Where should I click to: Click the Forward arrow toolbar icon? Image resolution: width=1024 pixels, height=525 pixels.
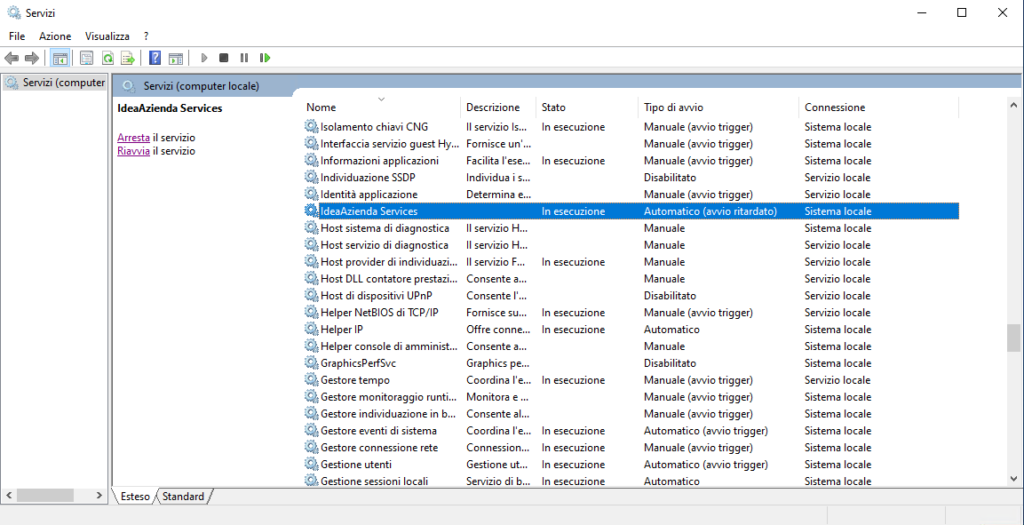coord(31,58)
